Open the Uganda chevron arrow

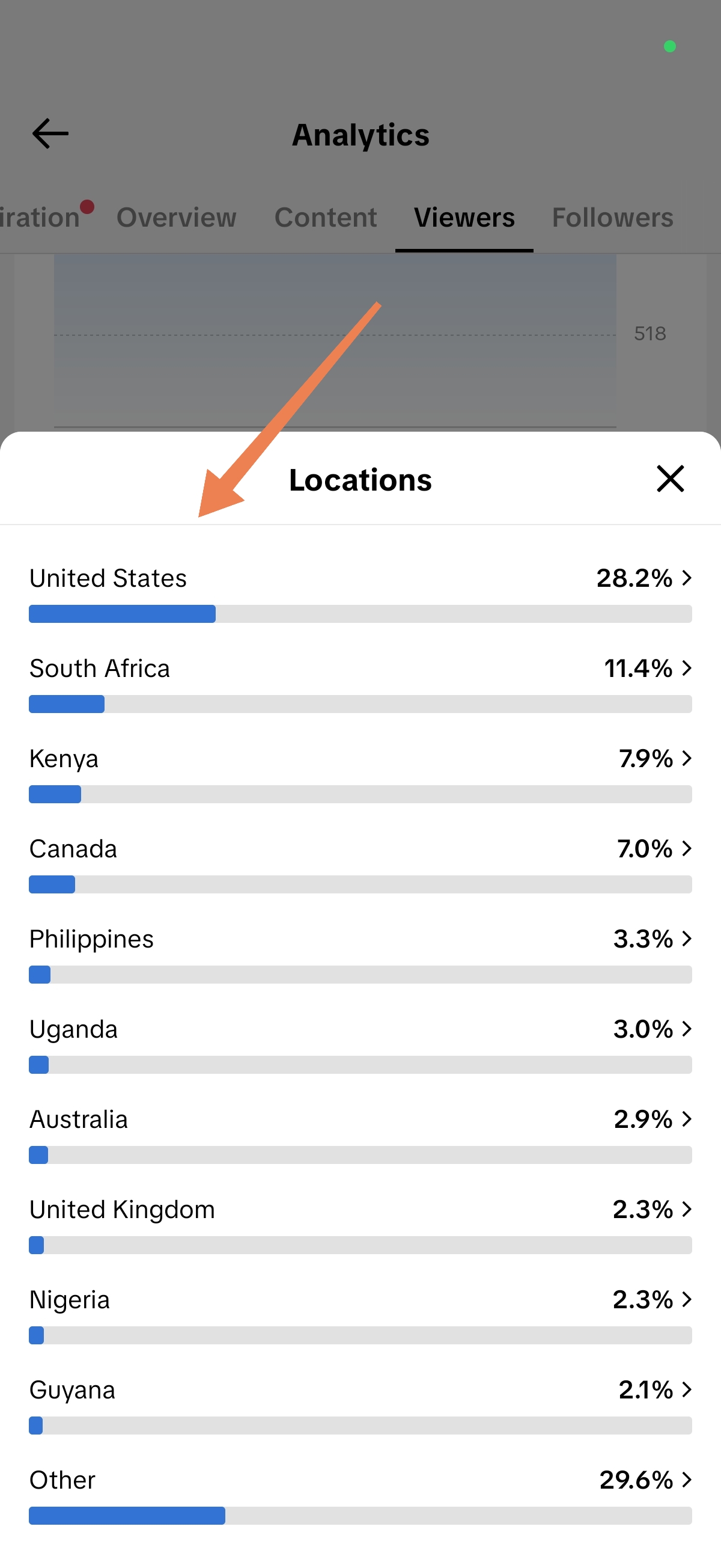(x=687, y=1029)
